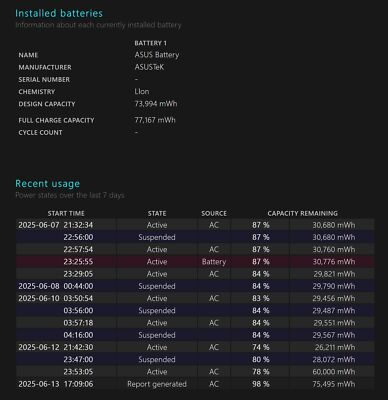Click the 22:56:00 Suspended row
The image size is (388, 400).
[x=195, y=237]
